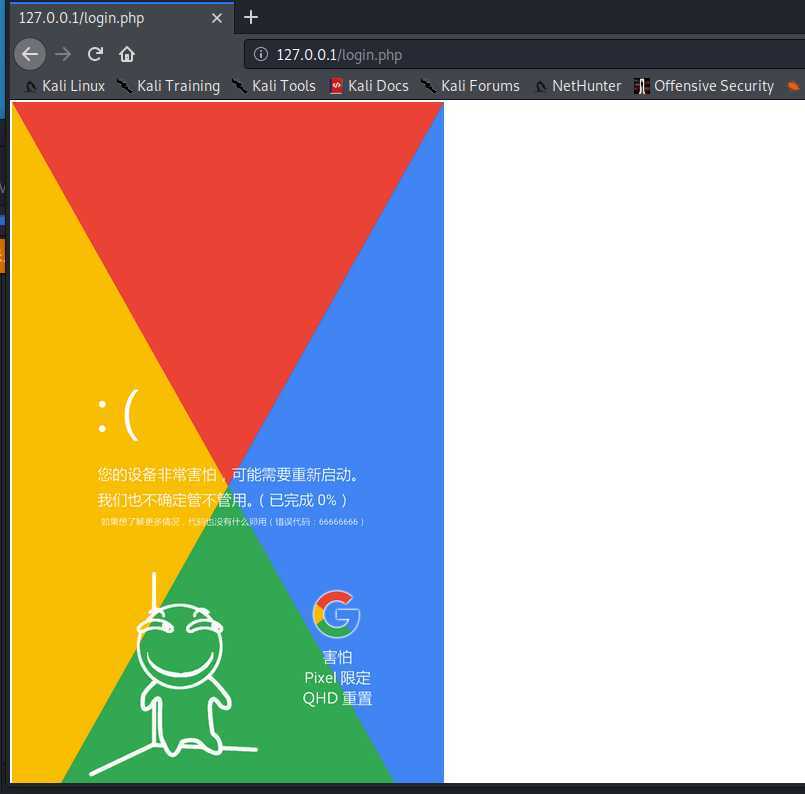Open a new tab with the plus icon
805x794 pixels.
coord(251,17)
